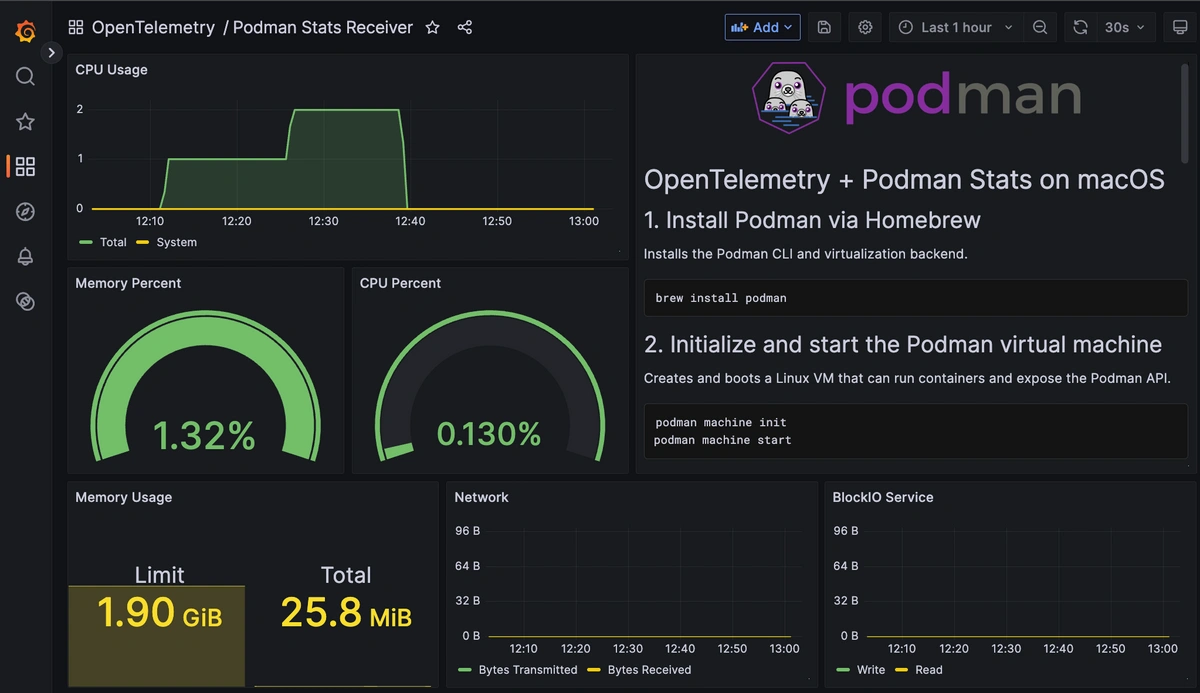Open the Grafana home logo
Viewport: 1200px width, 693px height.
click(26, 32)
